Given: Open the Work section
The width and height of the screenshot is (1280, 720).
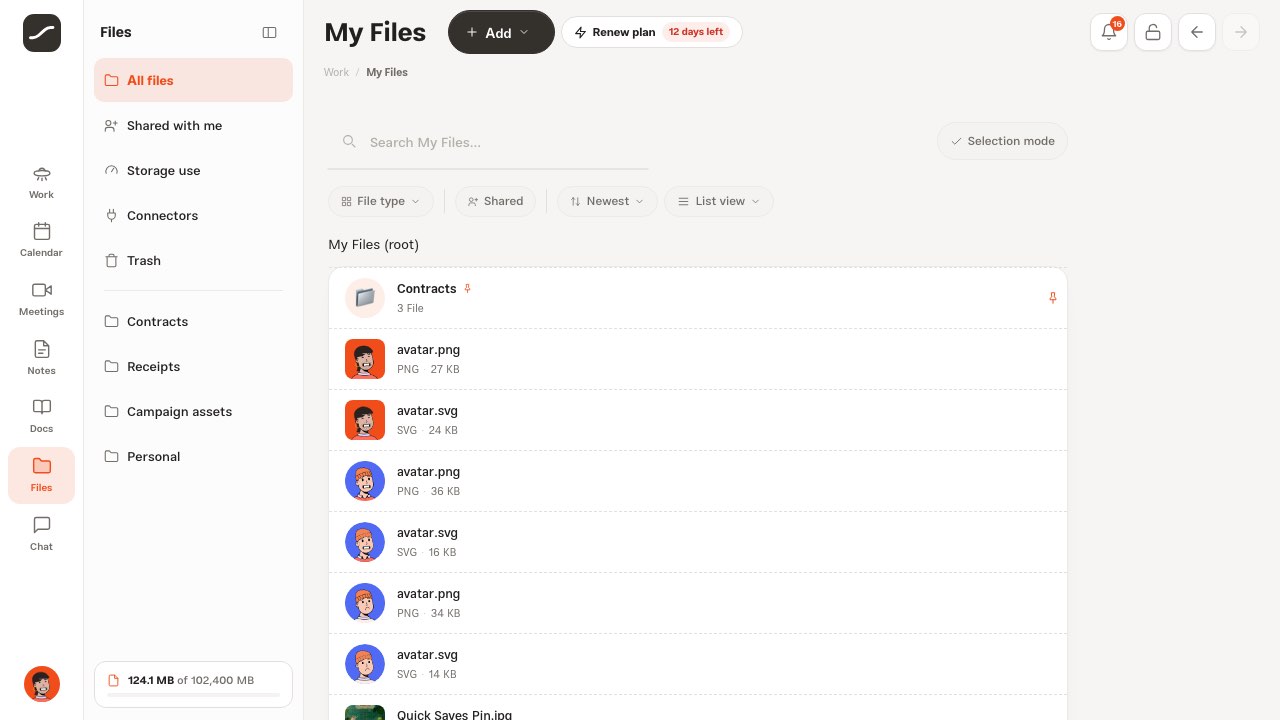Looking at the screenshot, I should (41, 182).
